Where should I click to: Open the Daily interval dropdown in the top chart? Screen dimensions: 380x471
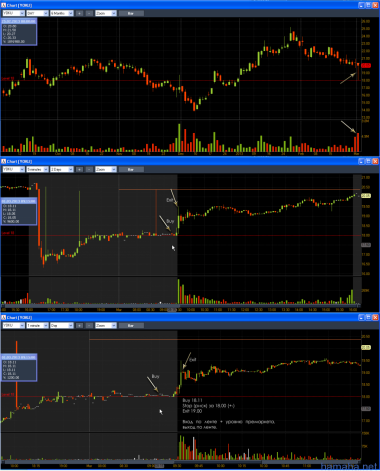(x=37, y=13)
